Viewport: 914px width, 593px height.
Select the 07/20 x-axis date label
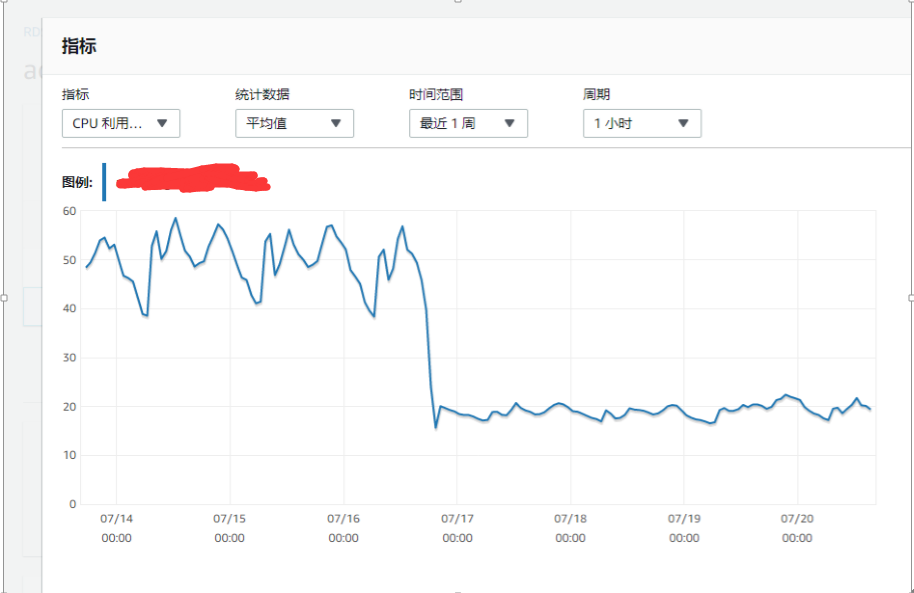click(797, 519)
